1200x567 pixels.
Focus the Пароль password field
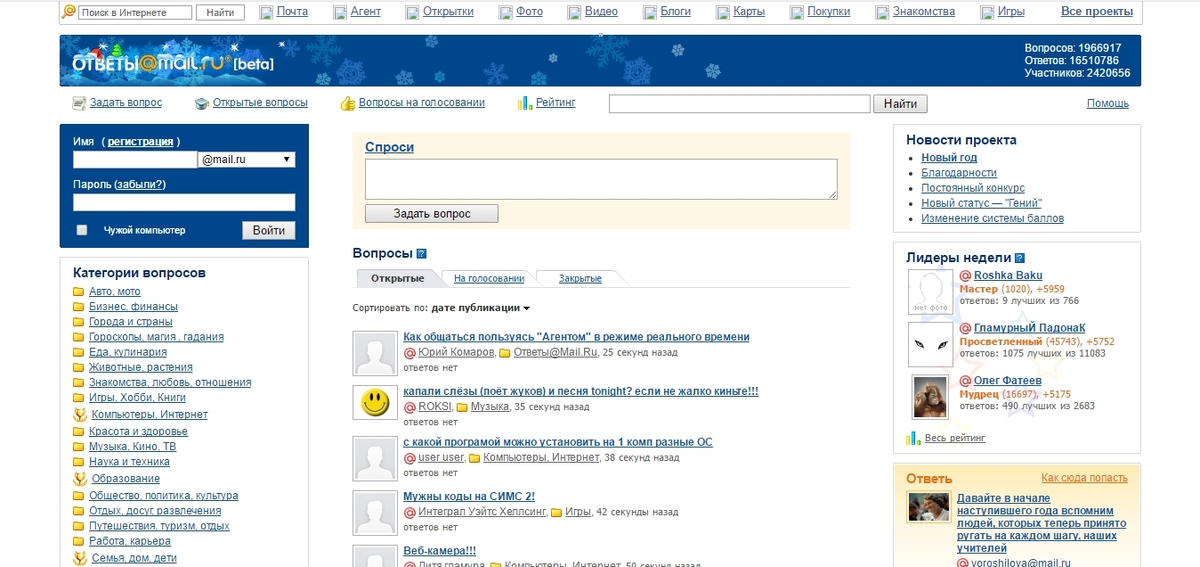click(184, 202)
